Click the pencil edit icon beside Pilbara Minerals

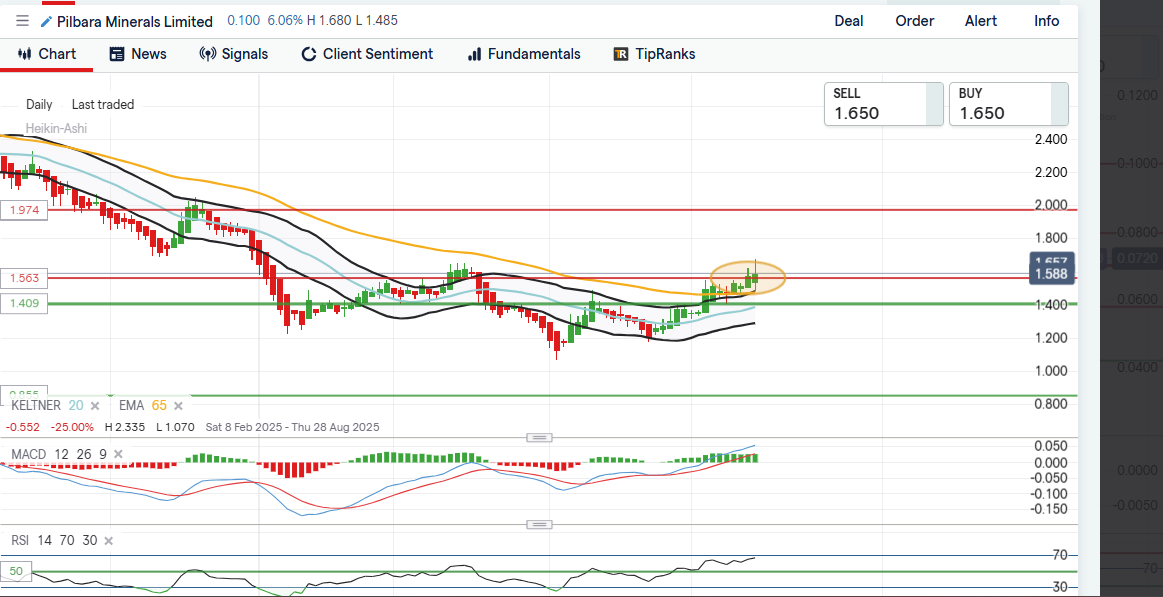coord(47,22)
